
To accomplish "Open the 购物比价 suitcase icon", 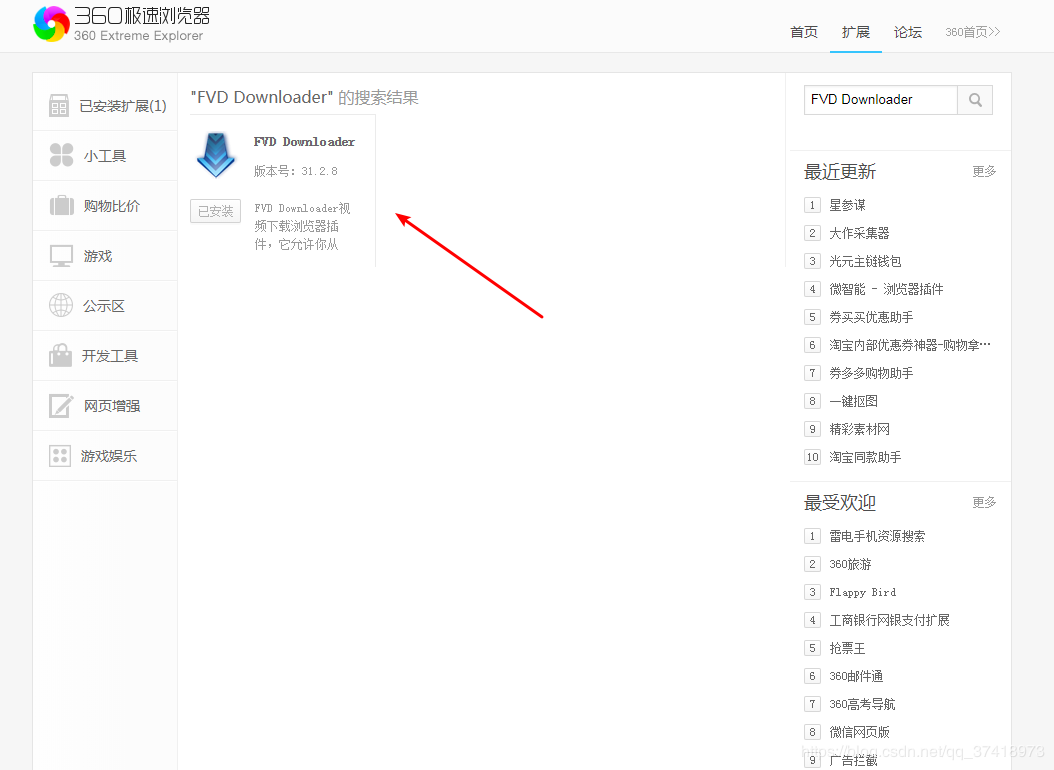I will pyautogui.click(x=62, y=206).
